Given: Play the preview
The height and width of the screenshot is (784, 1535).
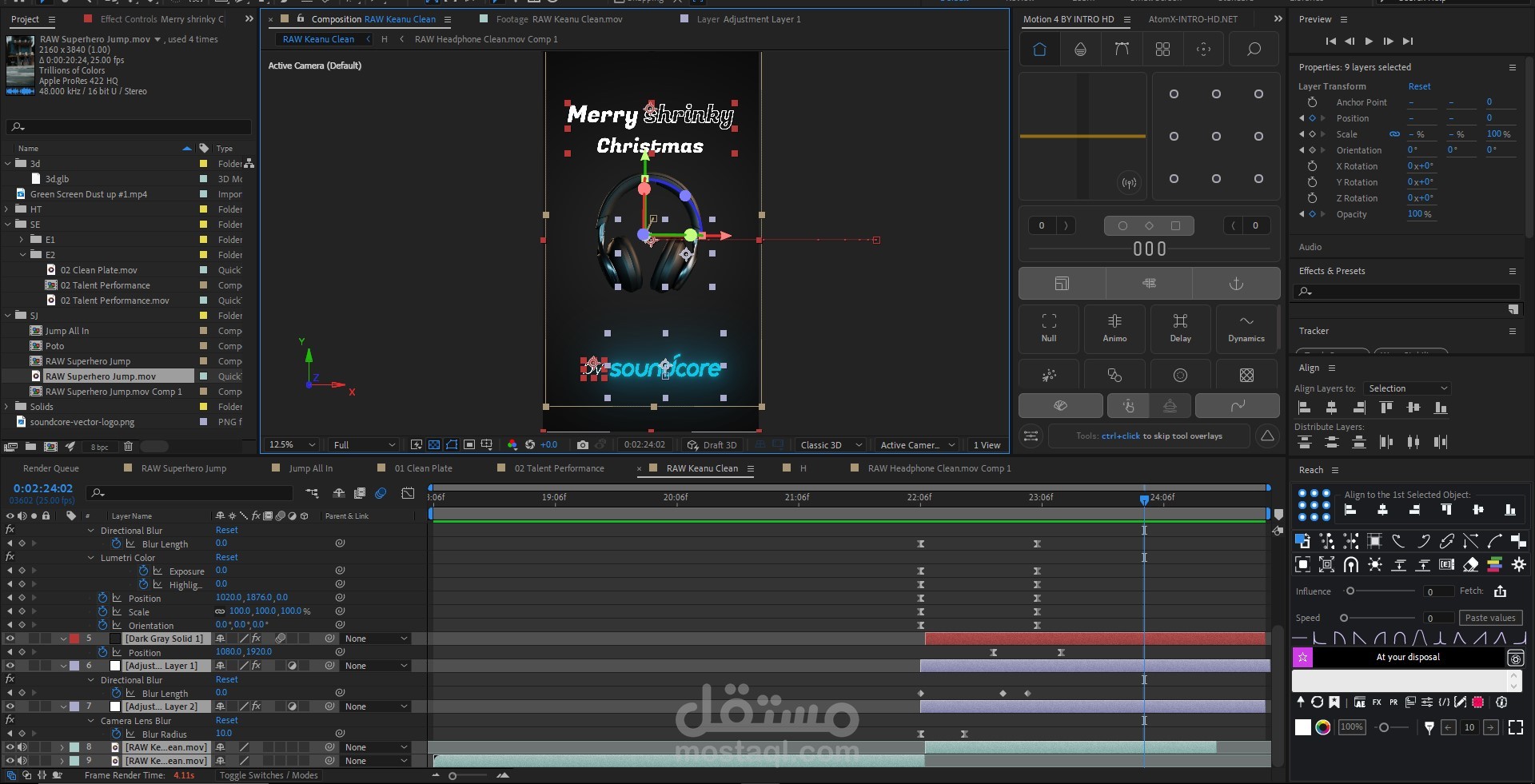Looking at the screenshot, I should [x=1369, y=41].
